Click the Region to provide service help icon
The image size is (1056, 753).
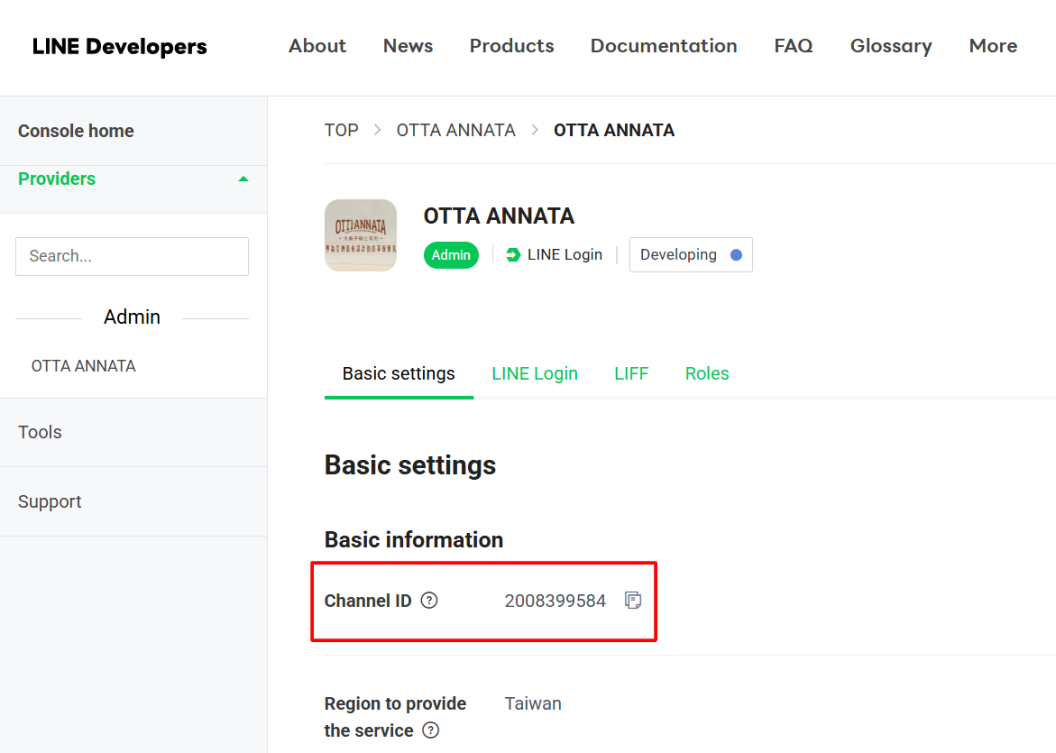coord(430,731)
